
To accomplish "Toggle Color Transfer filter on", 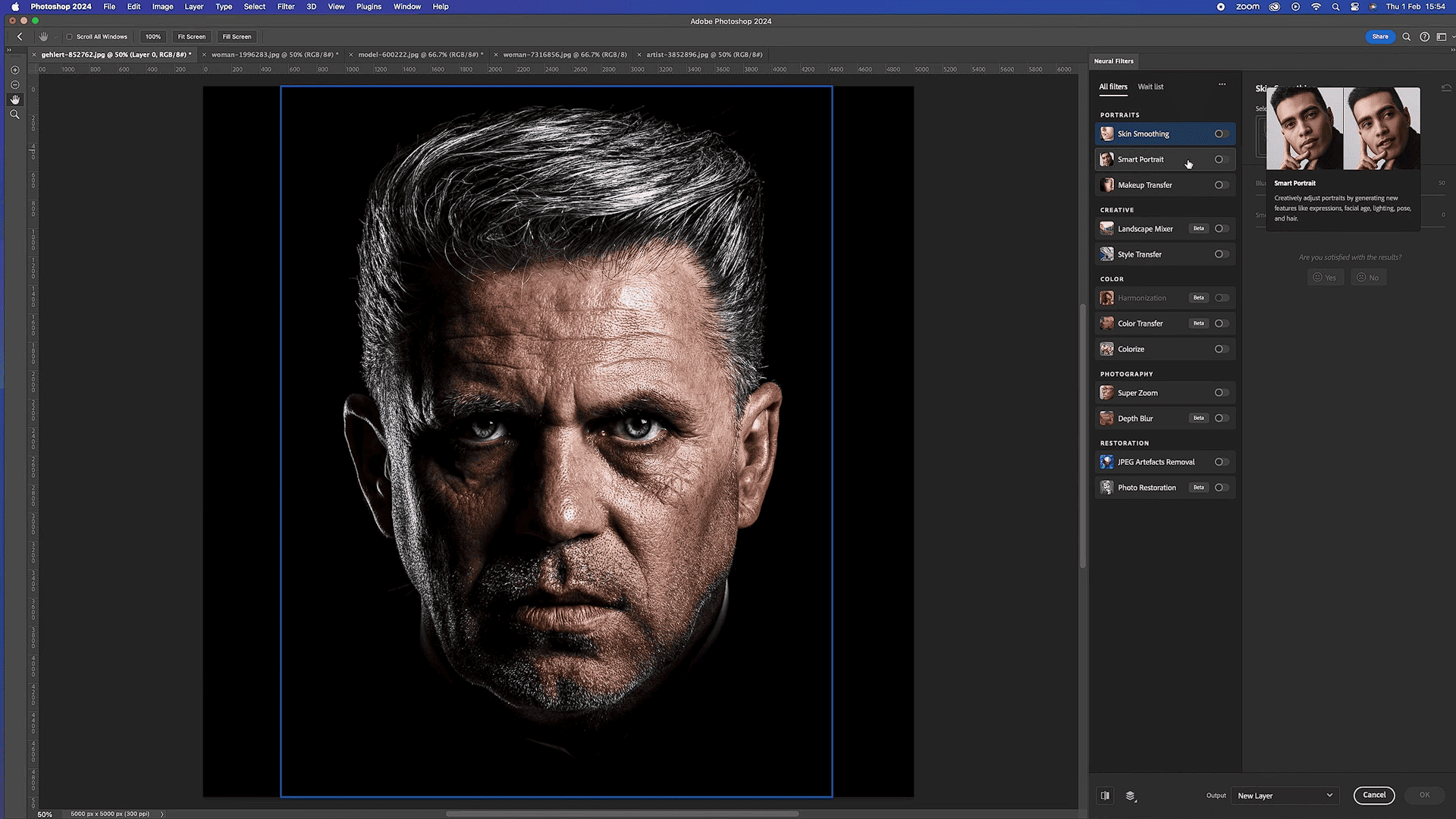I will coord(1221,324).
